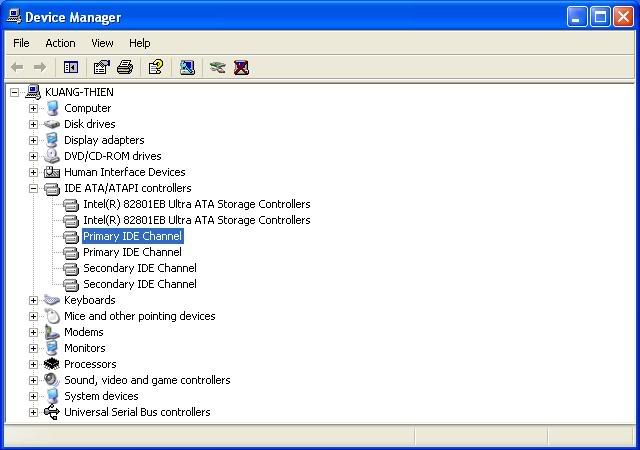Click the Uninstall device red X icon

(241, 67)
